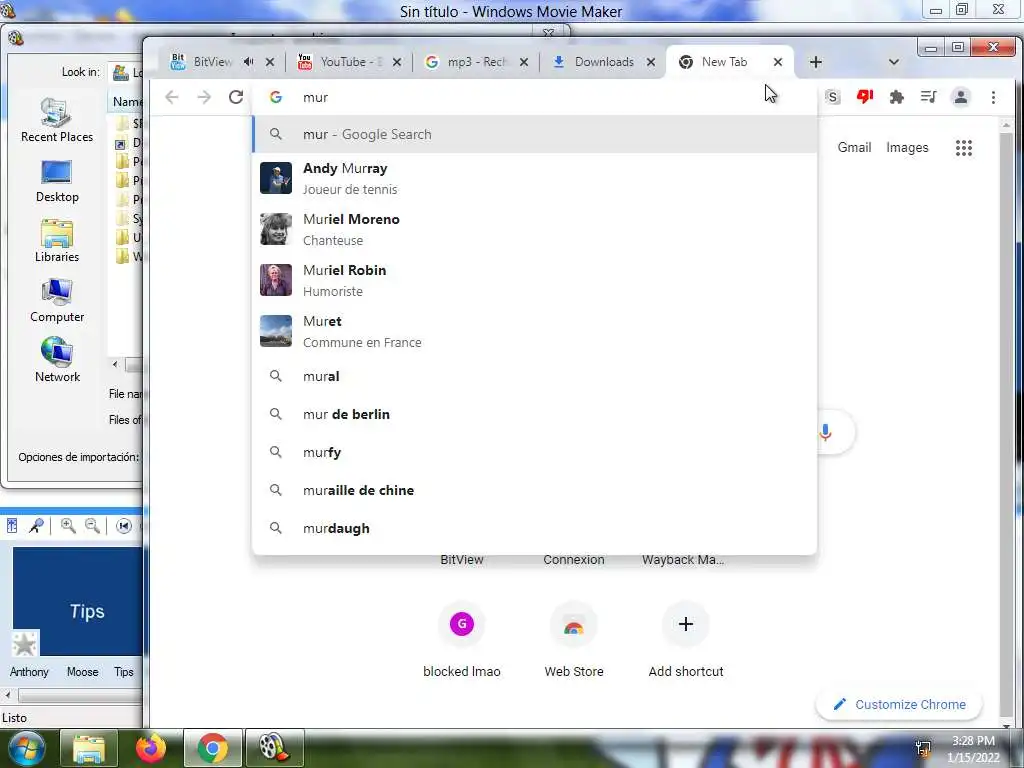Open the Gmail link

point(854,148)
